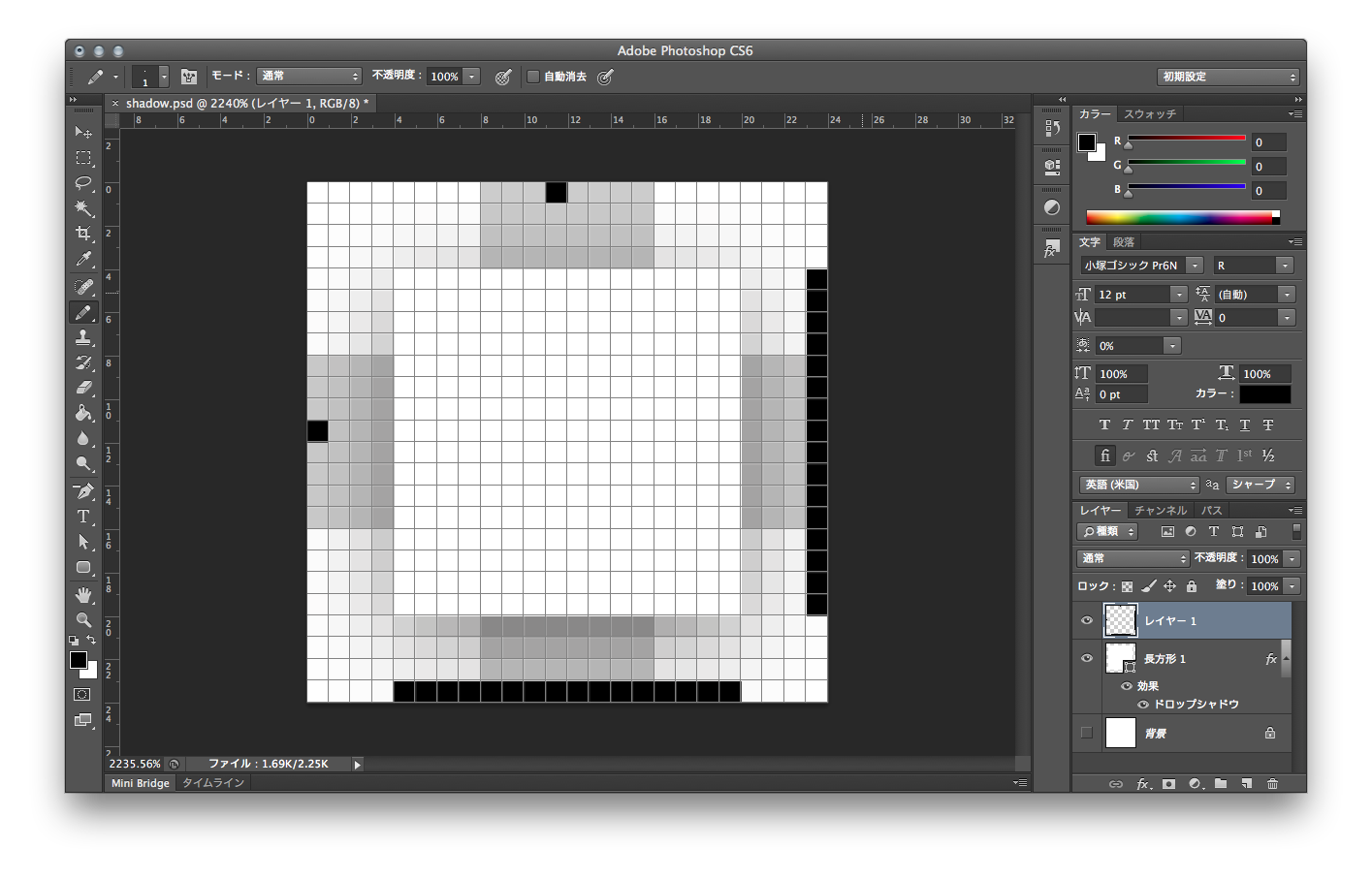Change screen mode from toolbox

83,719
